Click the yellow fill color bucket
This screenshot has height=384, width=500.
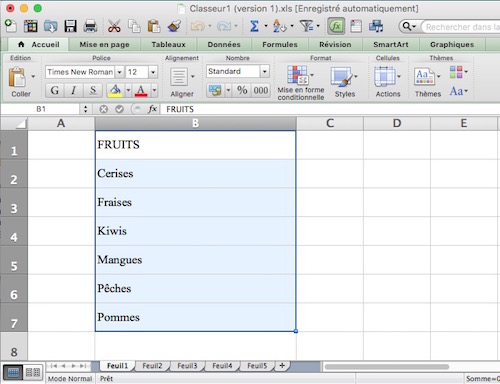point(115,90)
